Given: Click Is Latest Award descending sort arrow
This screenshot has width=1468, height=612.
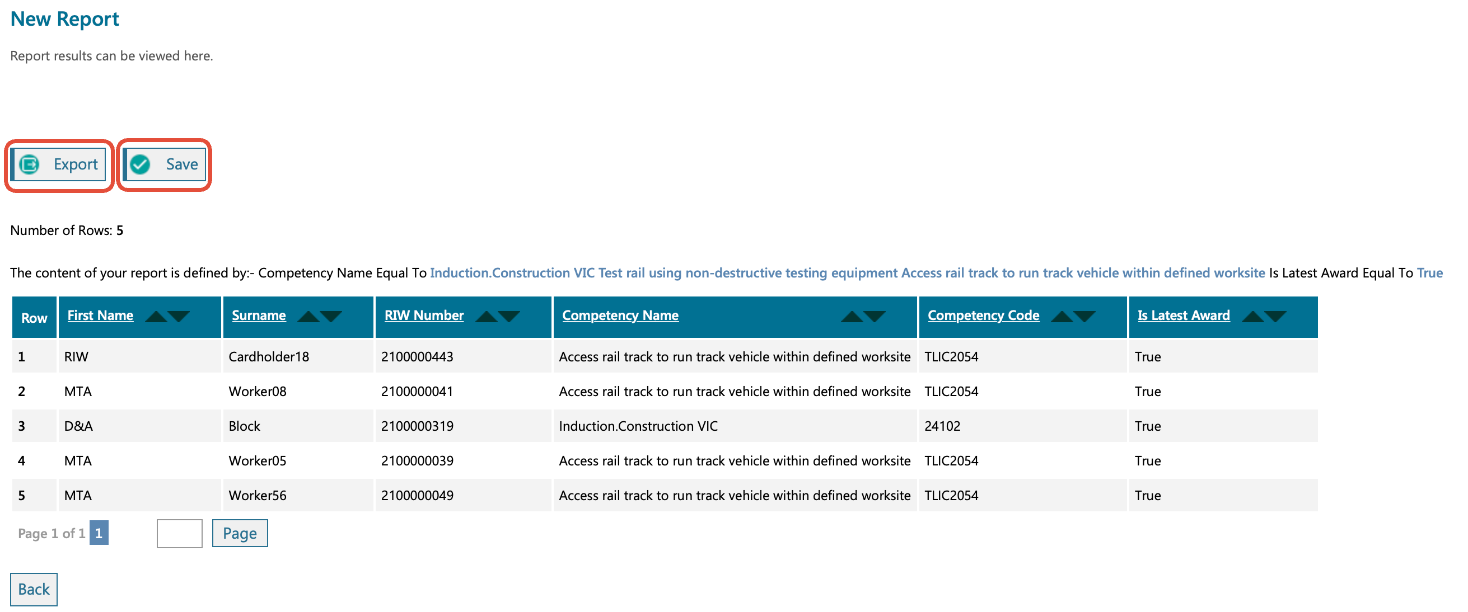Looking at the screenshot, I should pyautogui.click(x=1275, y=317).
